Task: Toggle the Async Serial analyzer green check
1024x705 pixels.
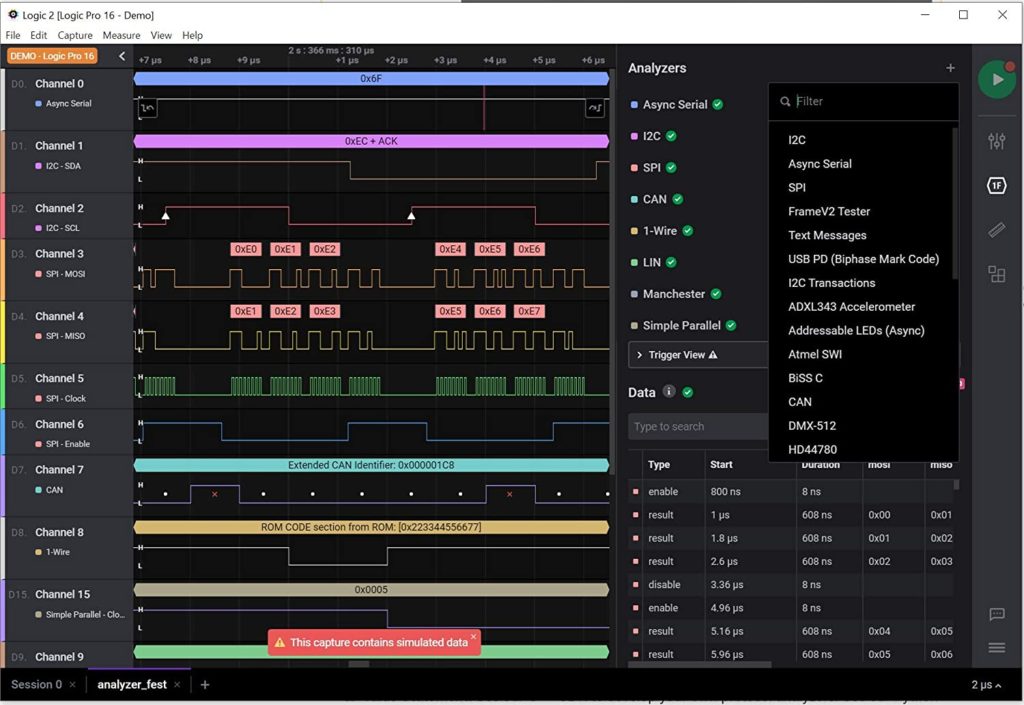Action: click(718, 104)
